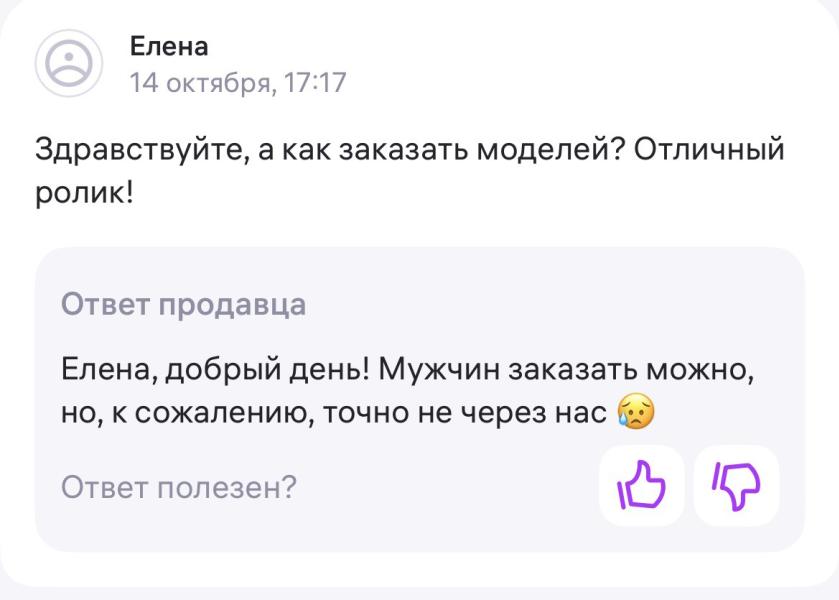Click the 'Ответ полезен?' label

[x=179, y=487]
